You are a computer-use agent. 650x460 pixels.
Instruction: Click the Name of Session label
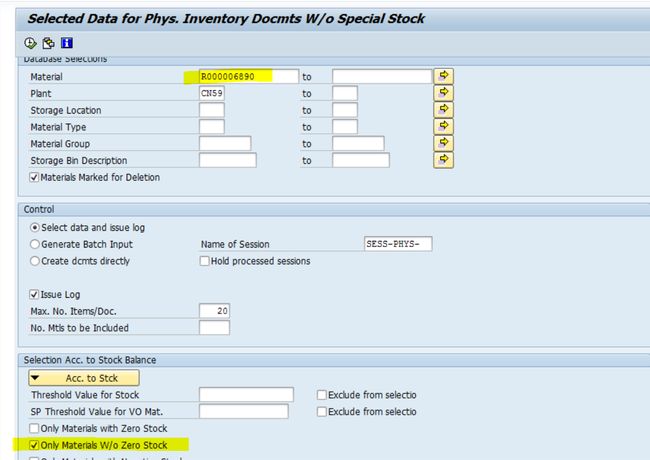(x=235, y=245)
